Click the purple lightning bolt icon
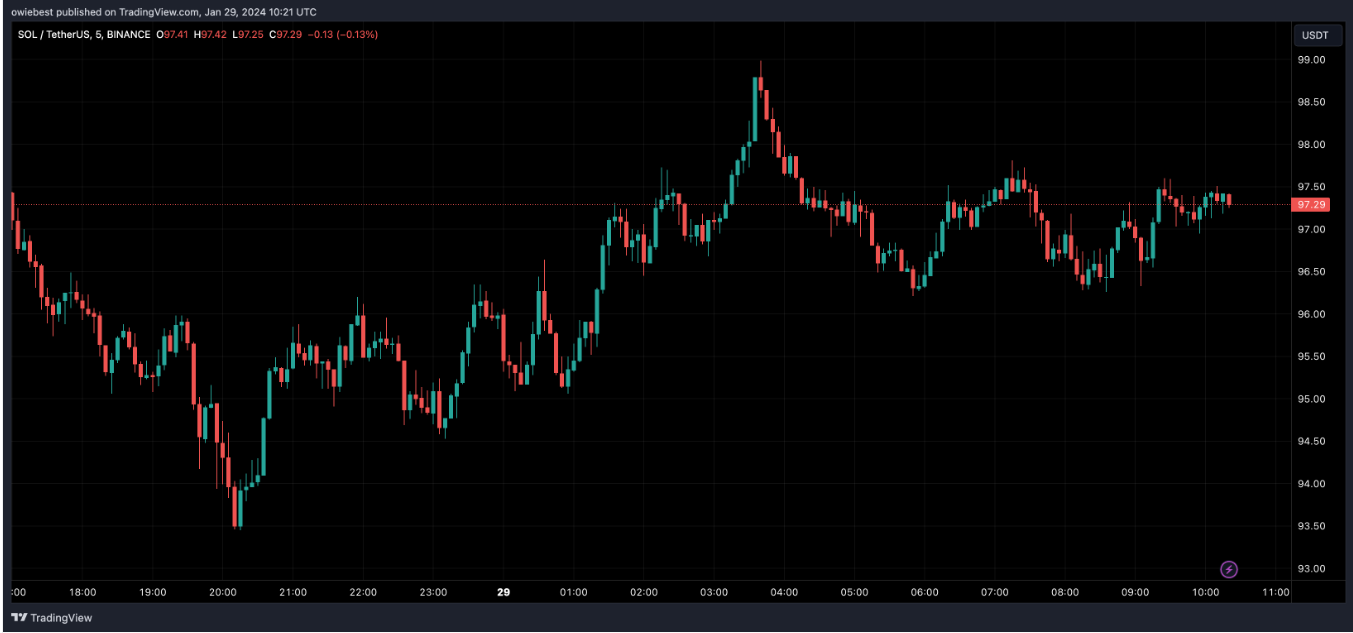The width and height of the screenshot is (1353, 633). 1229,569
